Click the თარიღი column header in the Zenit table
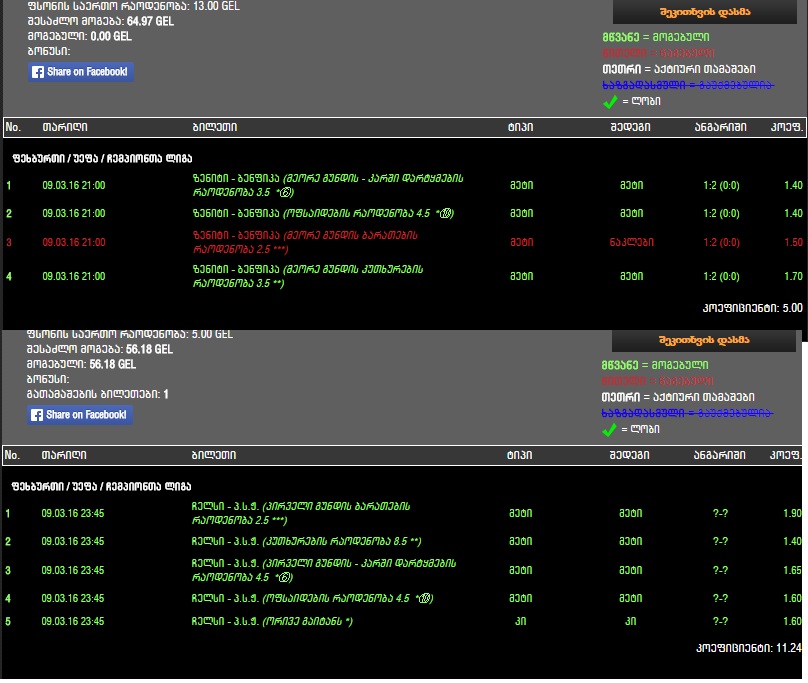This screenshot has height=683, width=808. [x=65, y=127]
